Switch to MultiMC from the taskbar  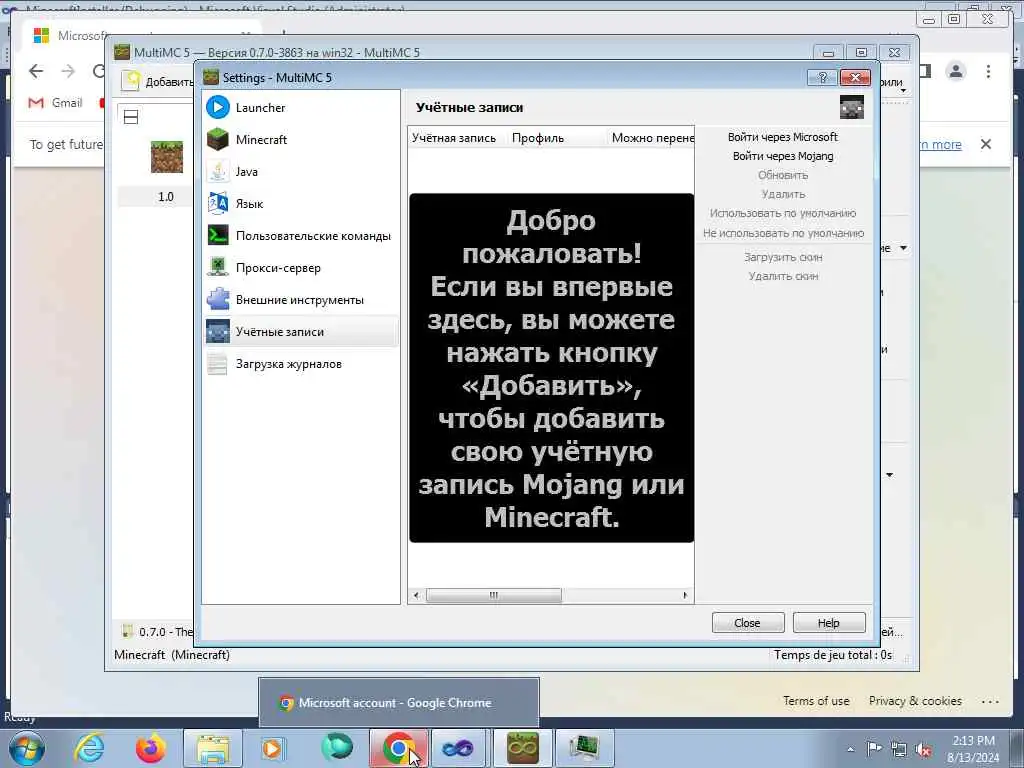click(x=522, y=748)
